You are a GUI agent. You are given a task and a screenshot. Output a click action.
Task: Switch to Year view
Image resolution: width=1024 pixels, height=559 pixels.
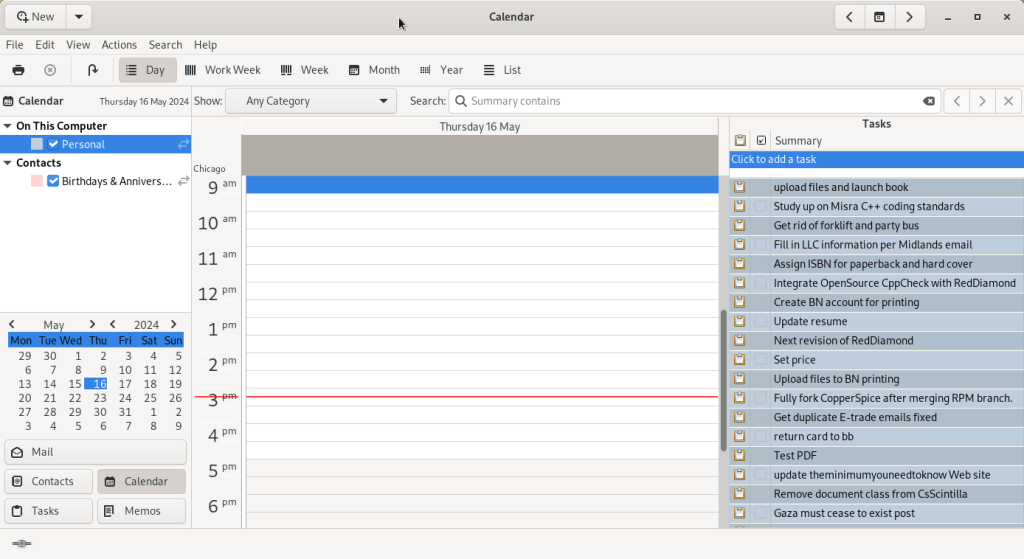click(x=441, y=70)
